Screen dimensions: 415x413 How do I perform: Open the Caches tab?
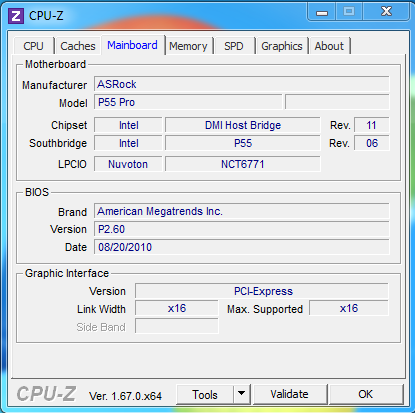(78, 46)
